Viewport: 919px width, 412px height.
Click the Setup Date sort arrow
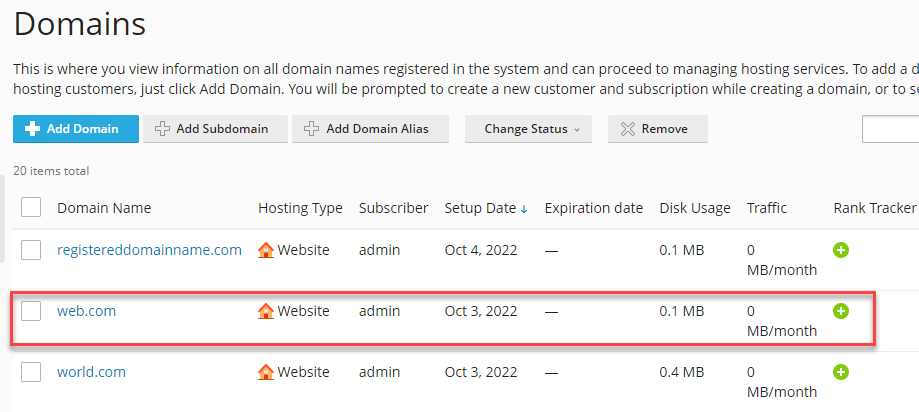coord(524,209)
